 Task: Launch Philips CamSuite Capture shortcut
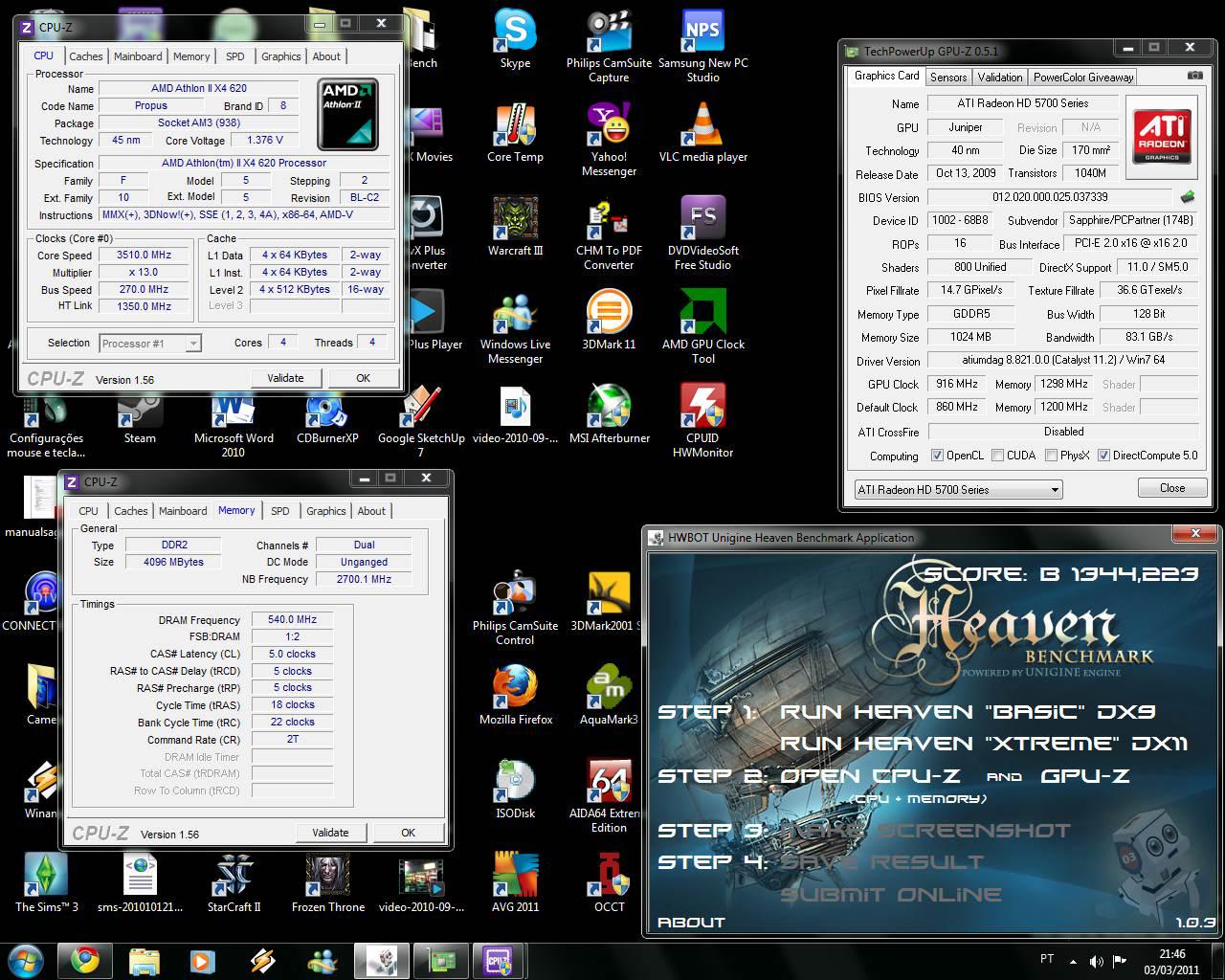(x=609, y=45)
